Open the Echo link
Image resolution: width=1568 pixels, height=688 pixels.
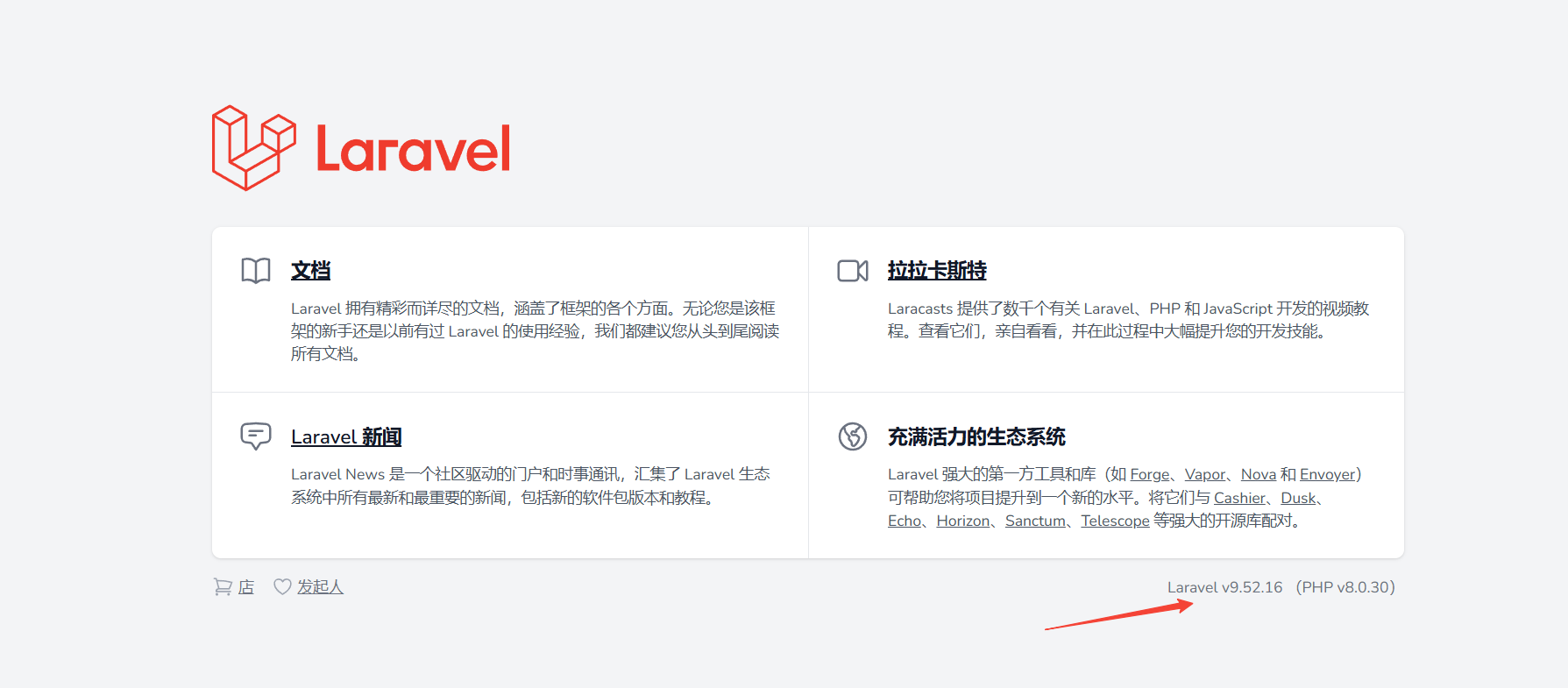[905, 521]
